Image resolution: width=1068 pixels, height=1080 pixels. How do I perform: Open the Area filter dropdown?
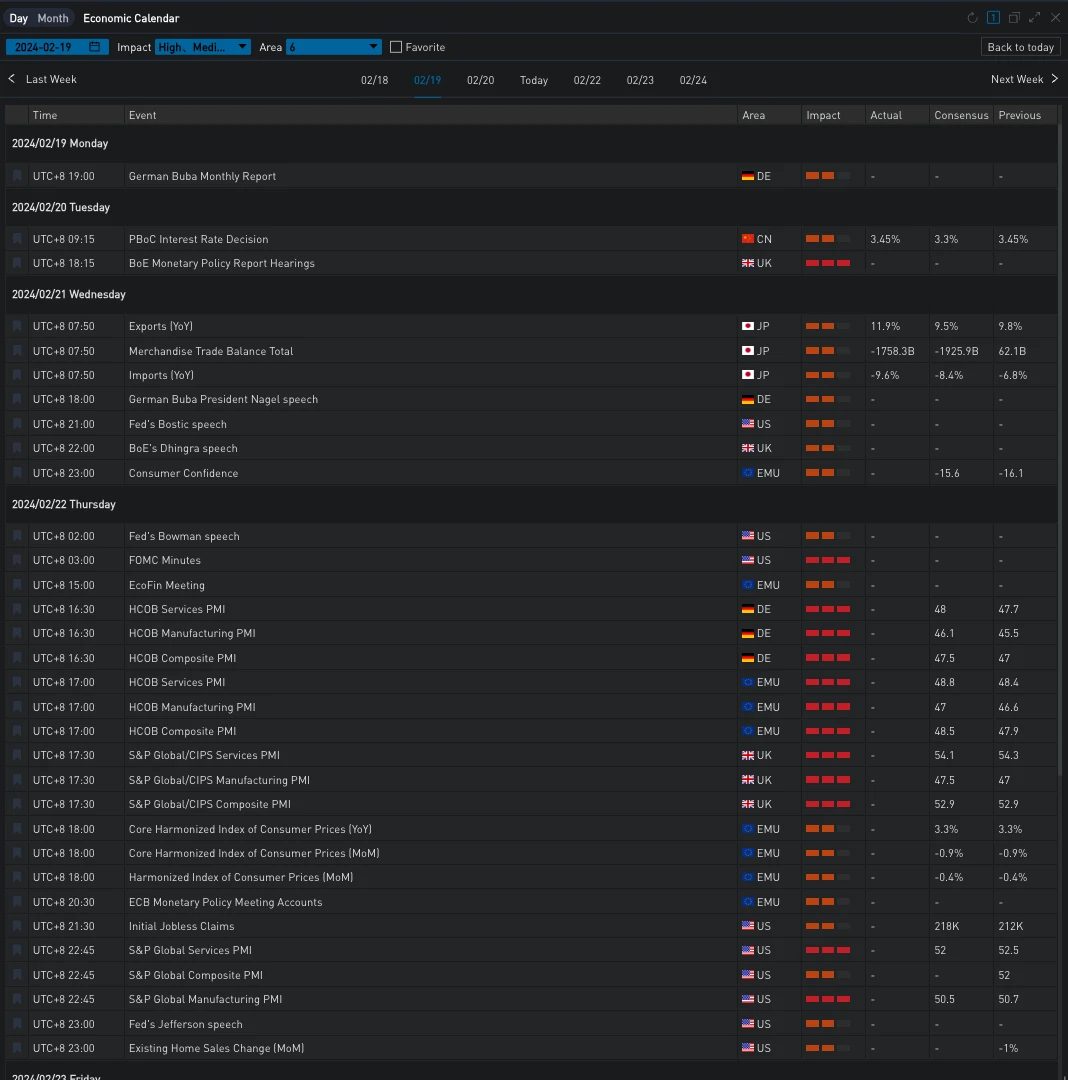click(x=334, y=47)
